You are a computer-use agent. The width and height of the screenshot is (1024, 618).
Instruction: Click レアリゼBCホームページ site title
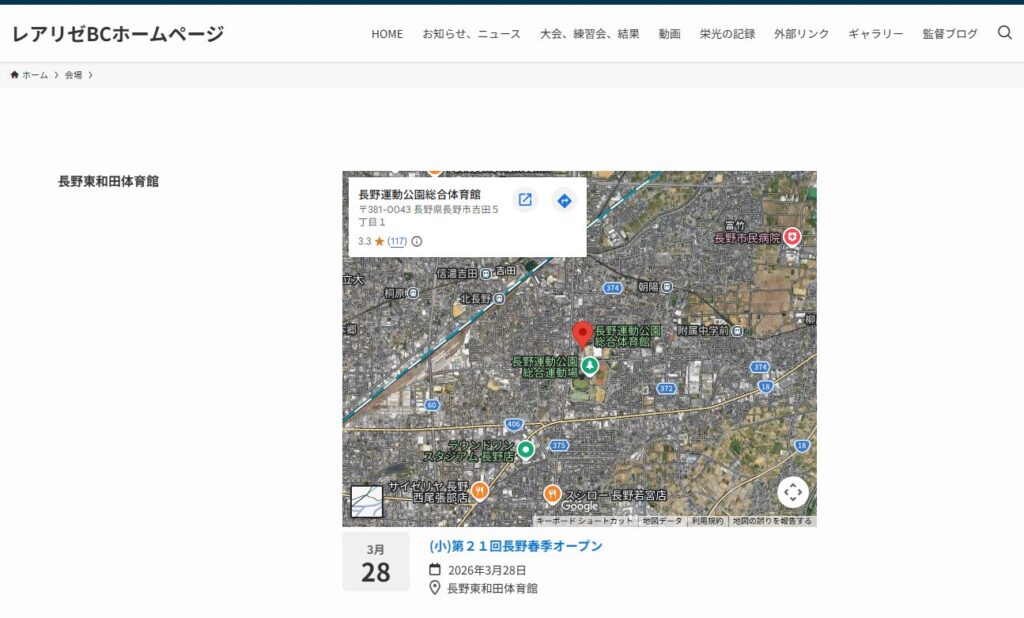tap(118, 34)
